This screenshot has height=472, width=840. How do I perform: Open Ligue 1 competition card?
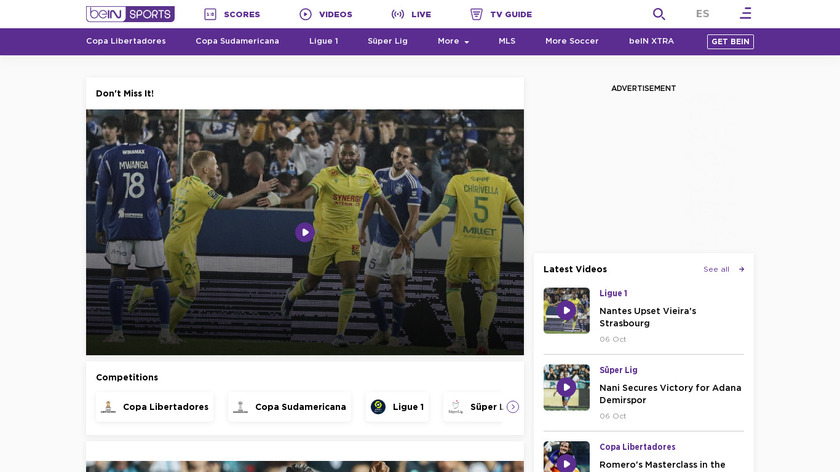click(x=397, y=407)
